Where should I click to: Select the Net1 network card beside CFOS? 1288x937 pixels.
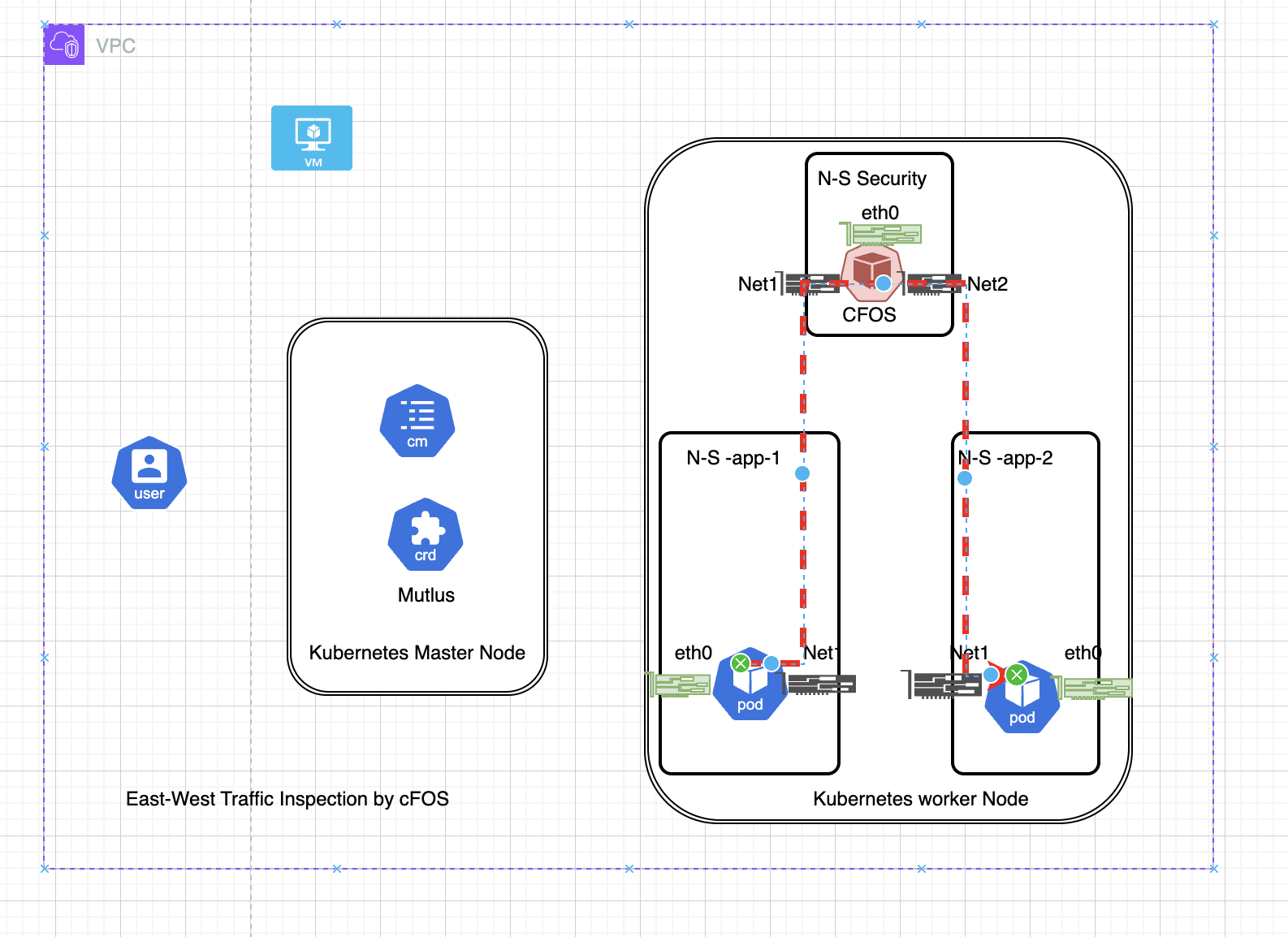click(808, 284)
